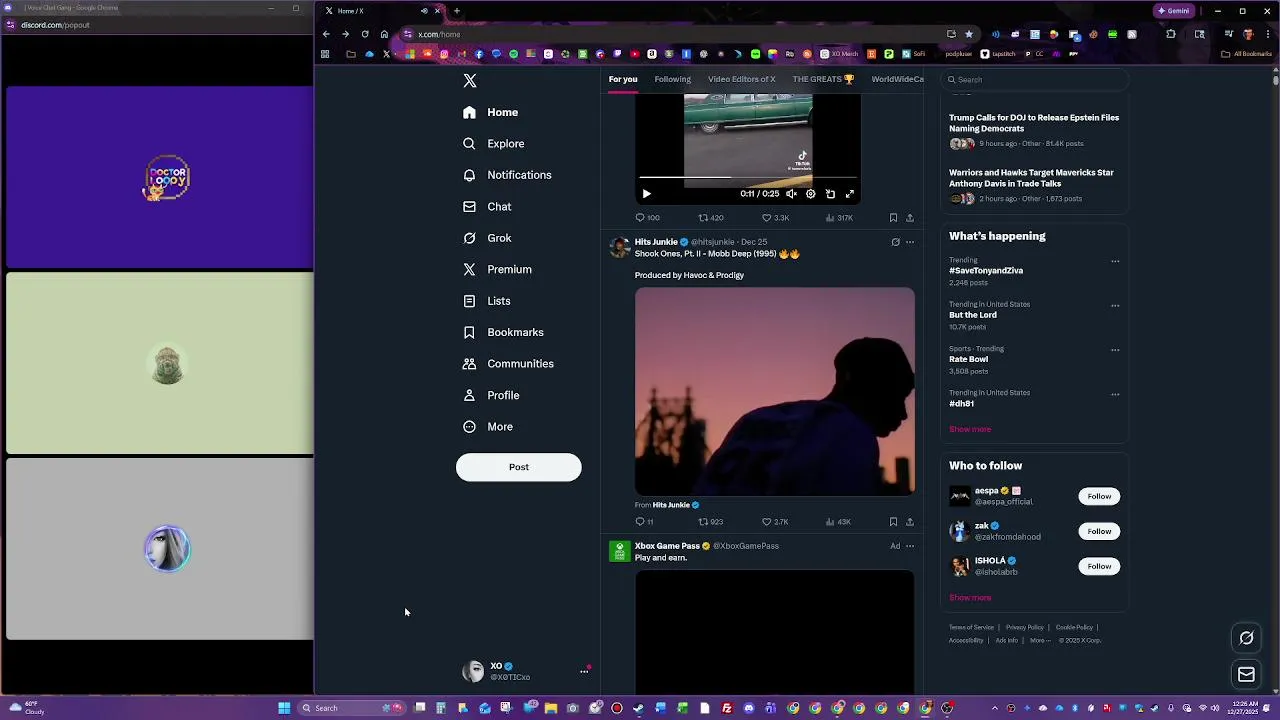Open Premium in X sidebar
Screen dimensions: 1280x720
[x=498, y=269]
